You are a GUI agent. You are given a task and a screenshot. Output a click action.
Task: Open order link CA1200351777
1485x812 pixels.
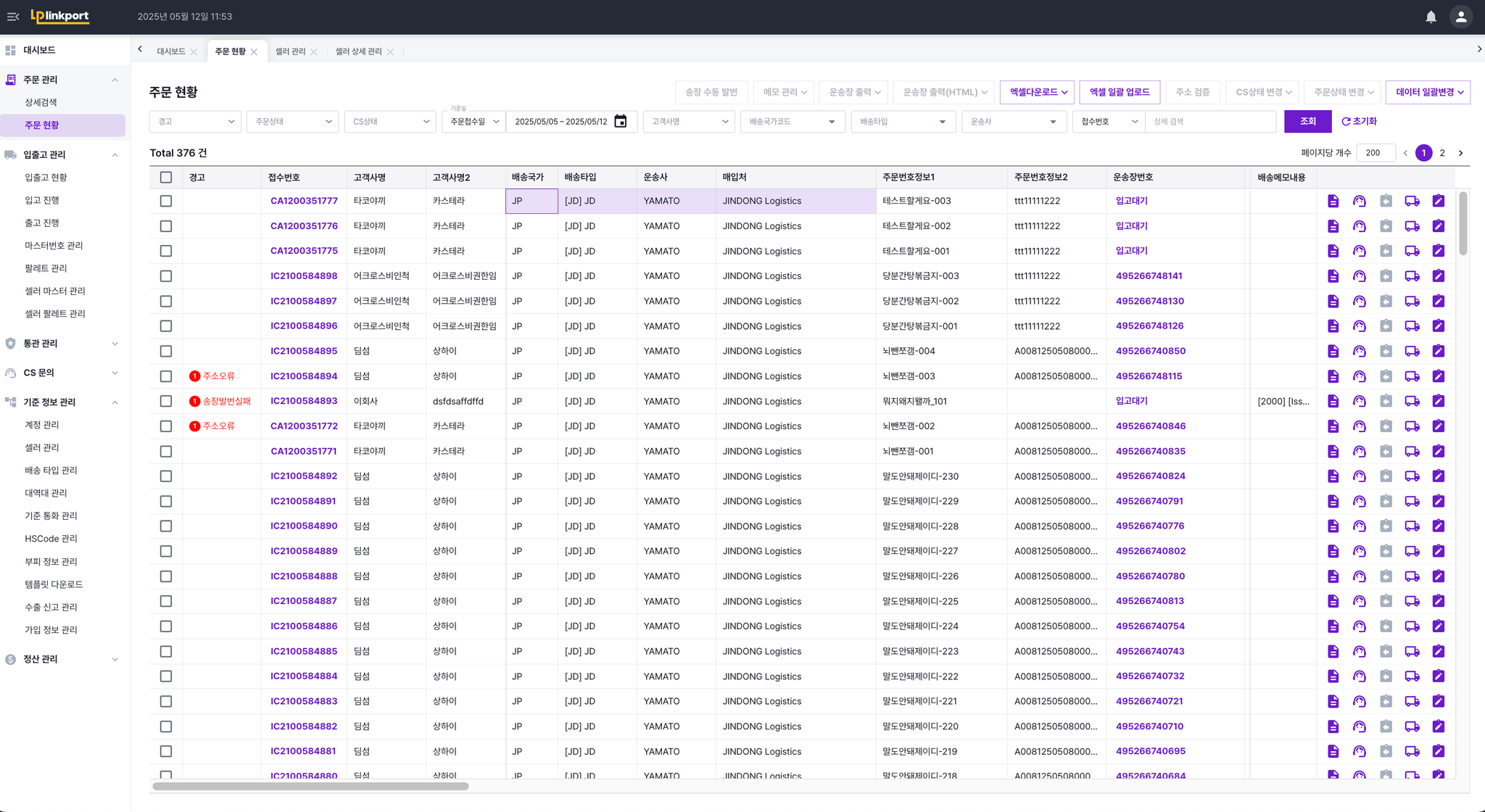(304, 201)
